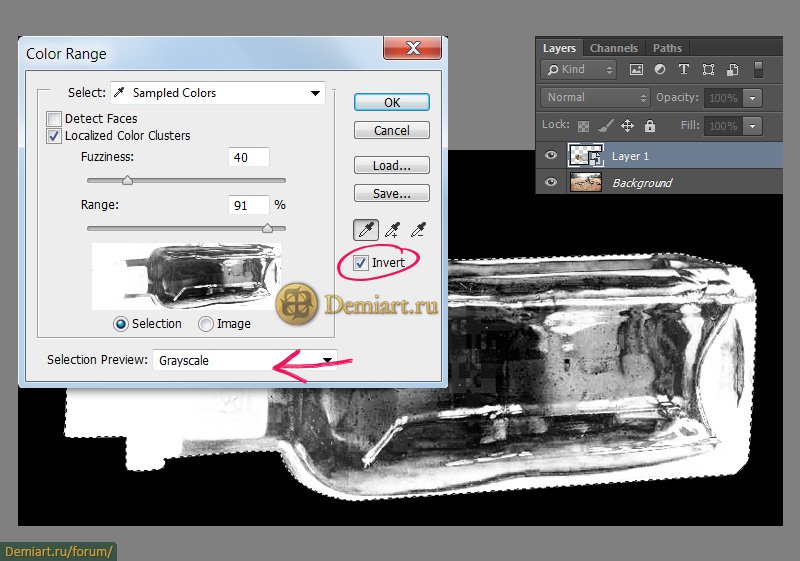Filter layers by type layer icon
This screenshot has width=800, height=561.
(x=684, y=69)
